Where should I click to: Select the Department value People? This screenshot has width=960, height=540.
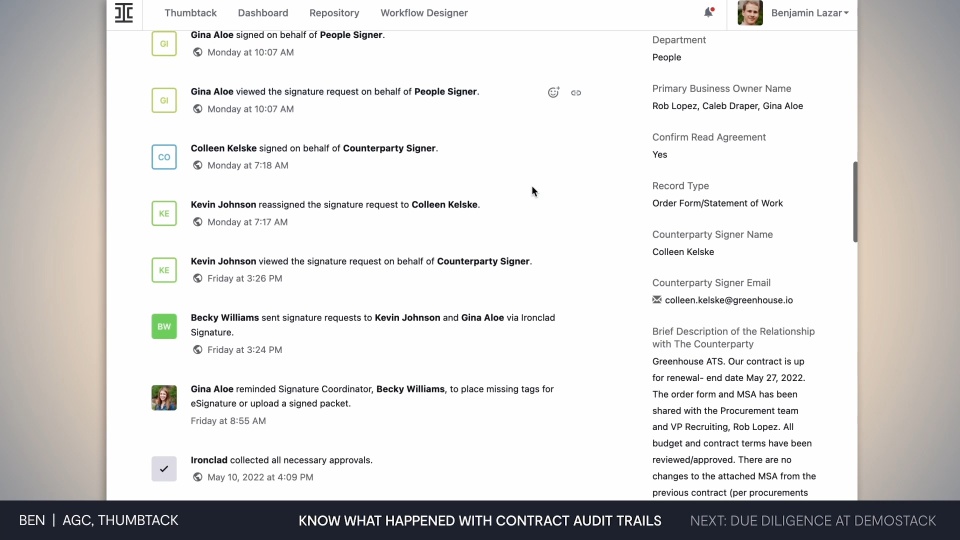click(x=667, y=57)
